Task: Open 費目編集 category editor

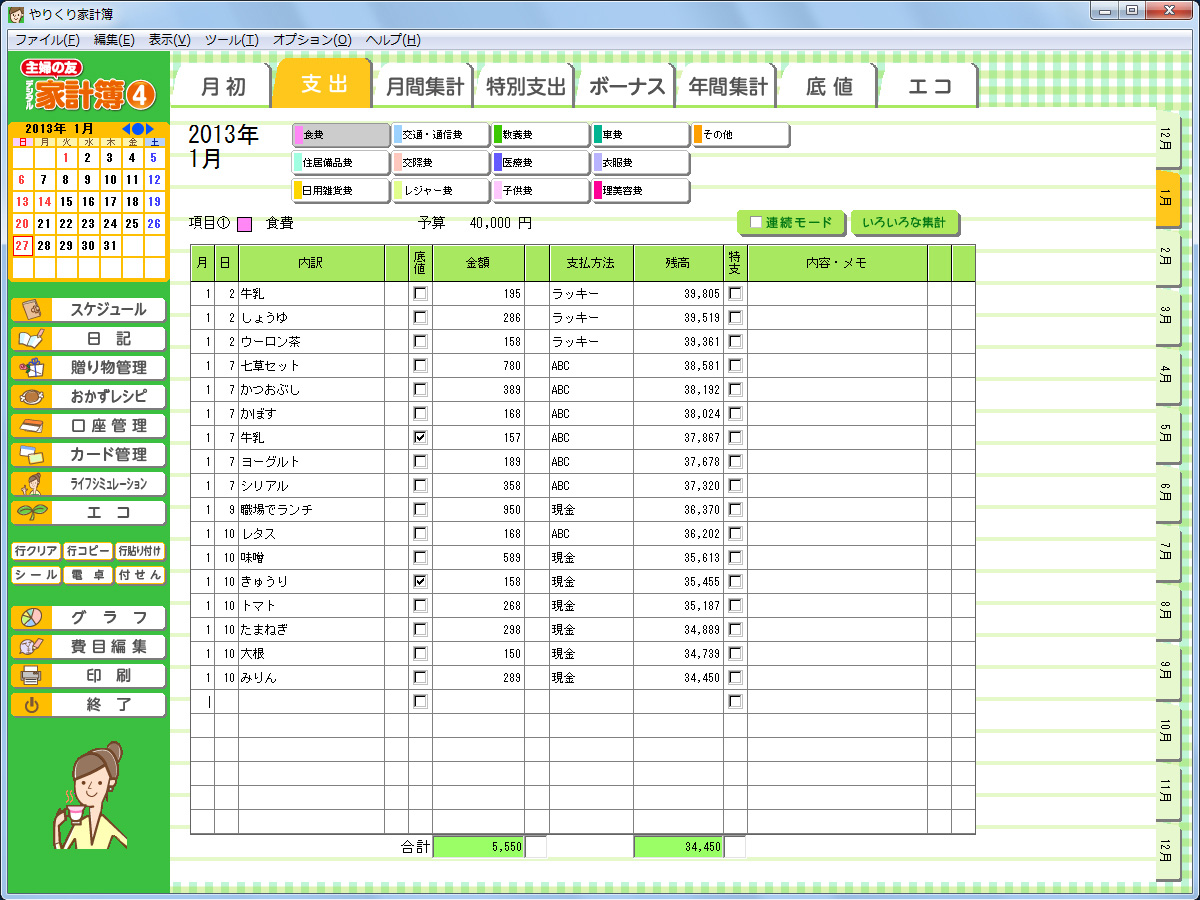Action: [x=88, y=646]
